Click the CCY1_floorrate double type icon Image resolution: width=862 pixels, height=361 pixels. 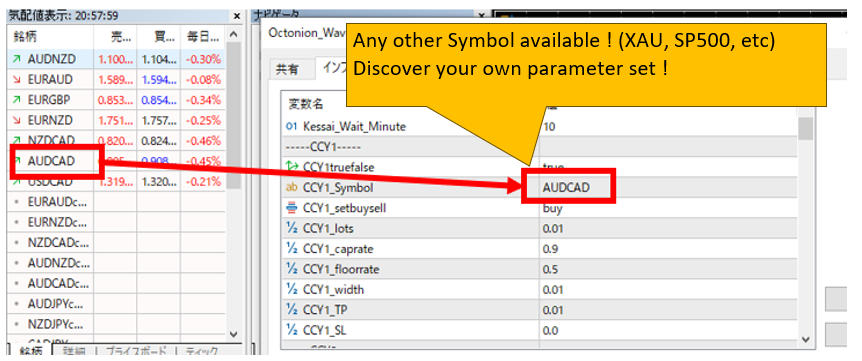(x=291, y=269)
